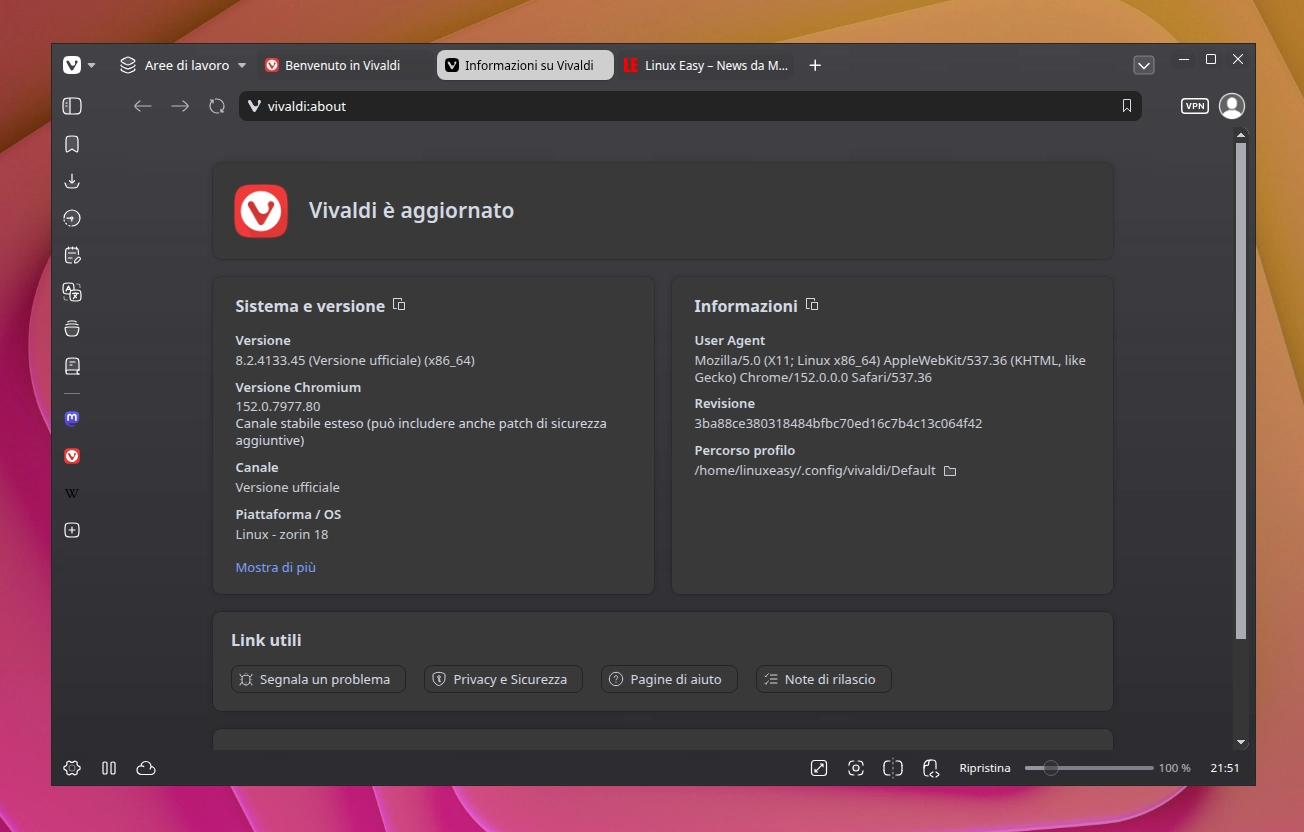This screenshot has height=832, width=1304.
Task: Copy the Informazioni section details
Action: [x=812, y=305]
